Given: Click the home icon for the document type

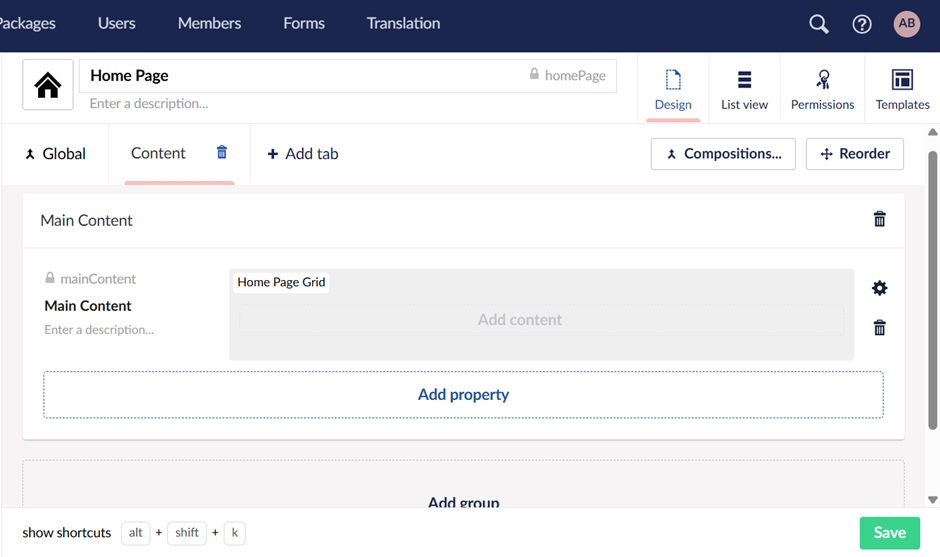Looking at the screenshot, I should tap(48, 85).
